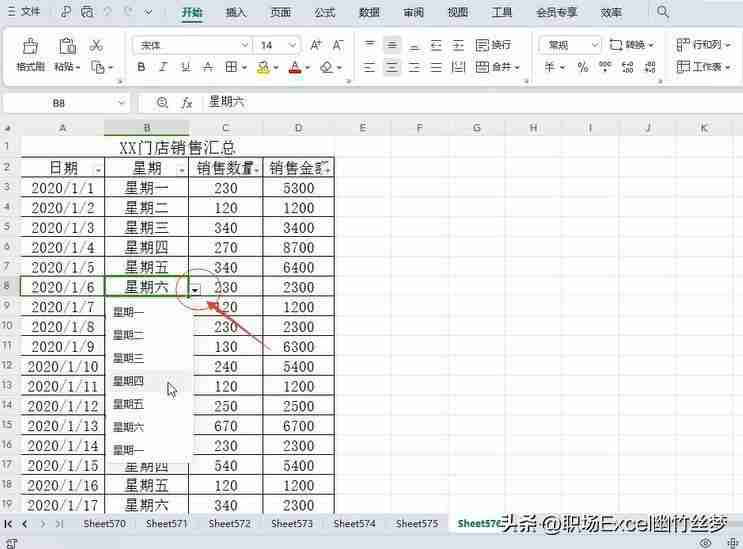This screenshot has height=549, width=743.
Task: Click the Cut scissors icon
Action: [x=96, y=45]
